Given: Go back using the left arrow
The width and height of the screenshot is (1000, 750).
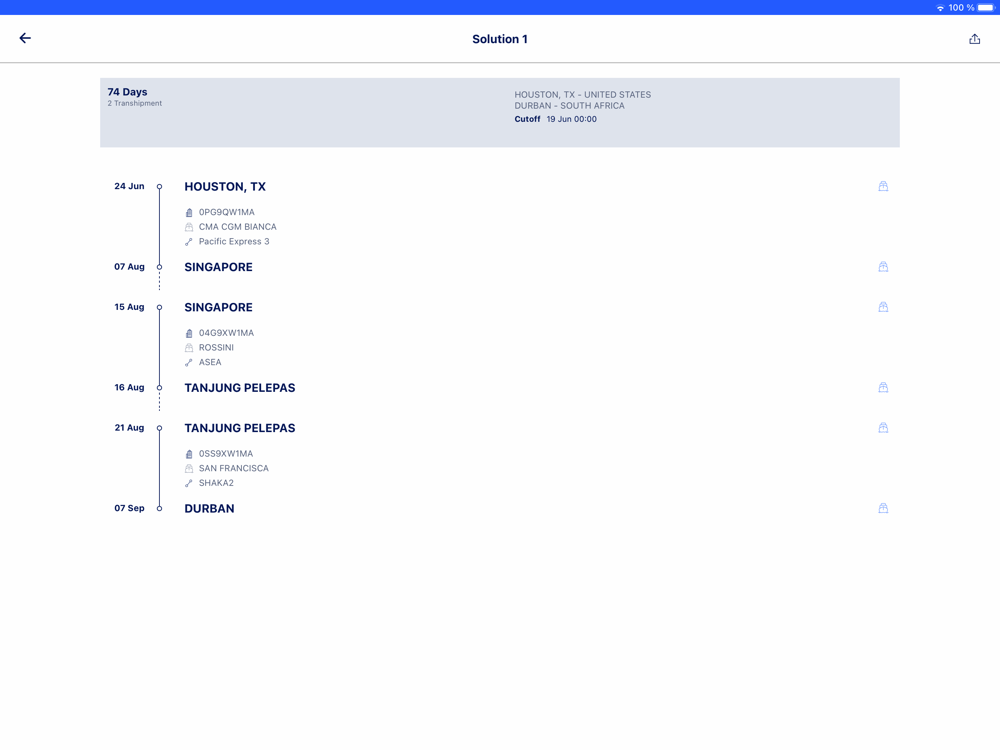Looking at the screenshot, I should pyautogui.click(x=25, y=38).
